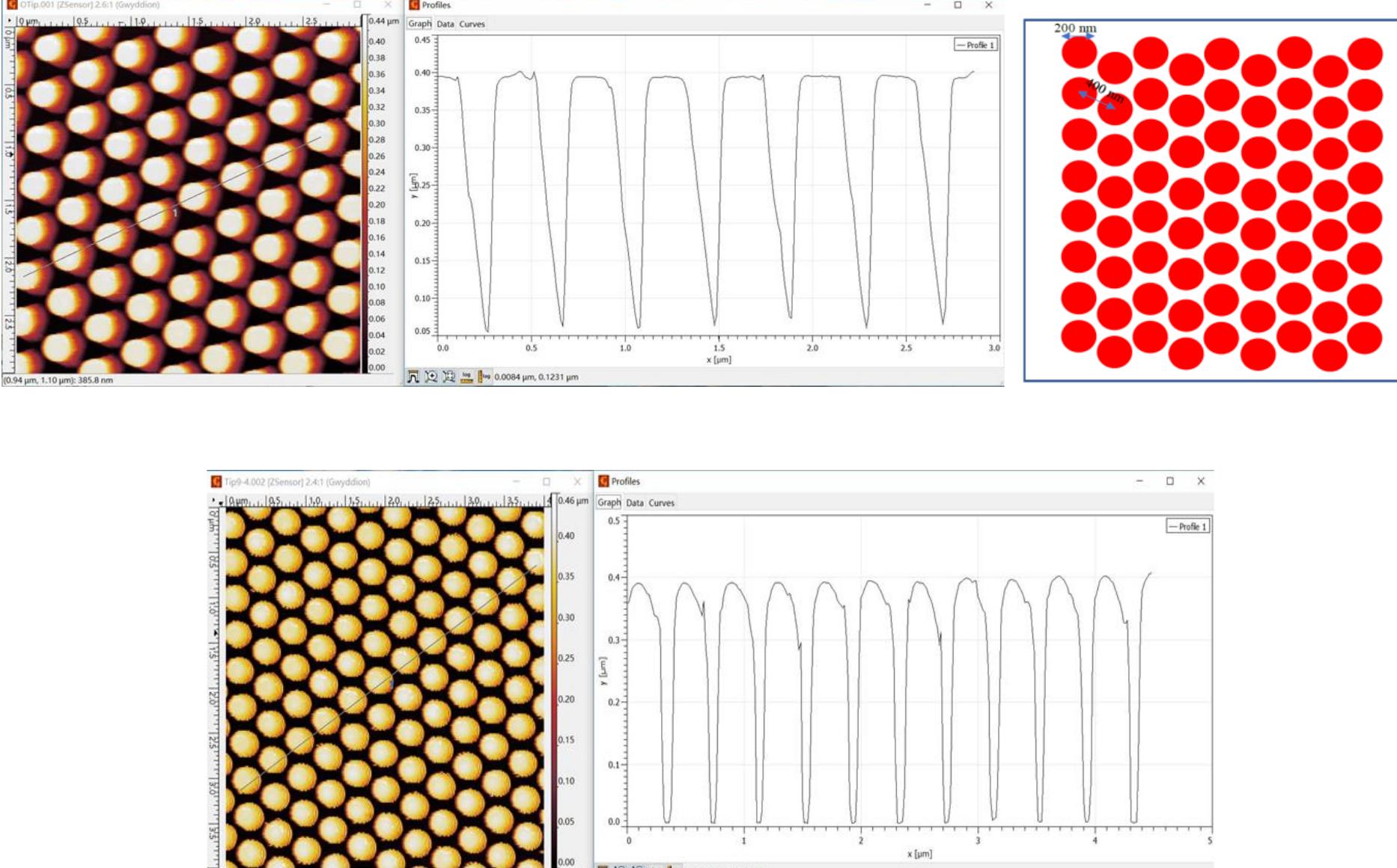Click the Gwyddion icon of Tip9-4.002 title bar
The image size is (1397, 868).
tap(216, 481)
